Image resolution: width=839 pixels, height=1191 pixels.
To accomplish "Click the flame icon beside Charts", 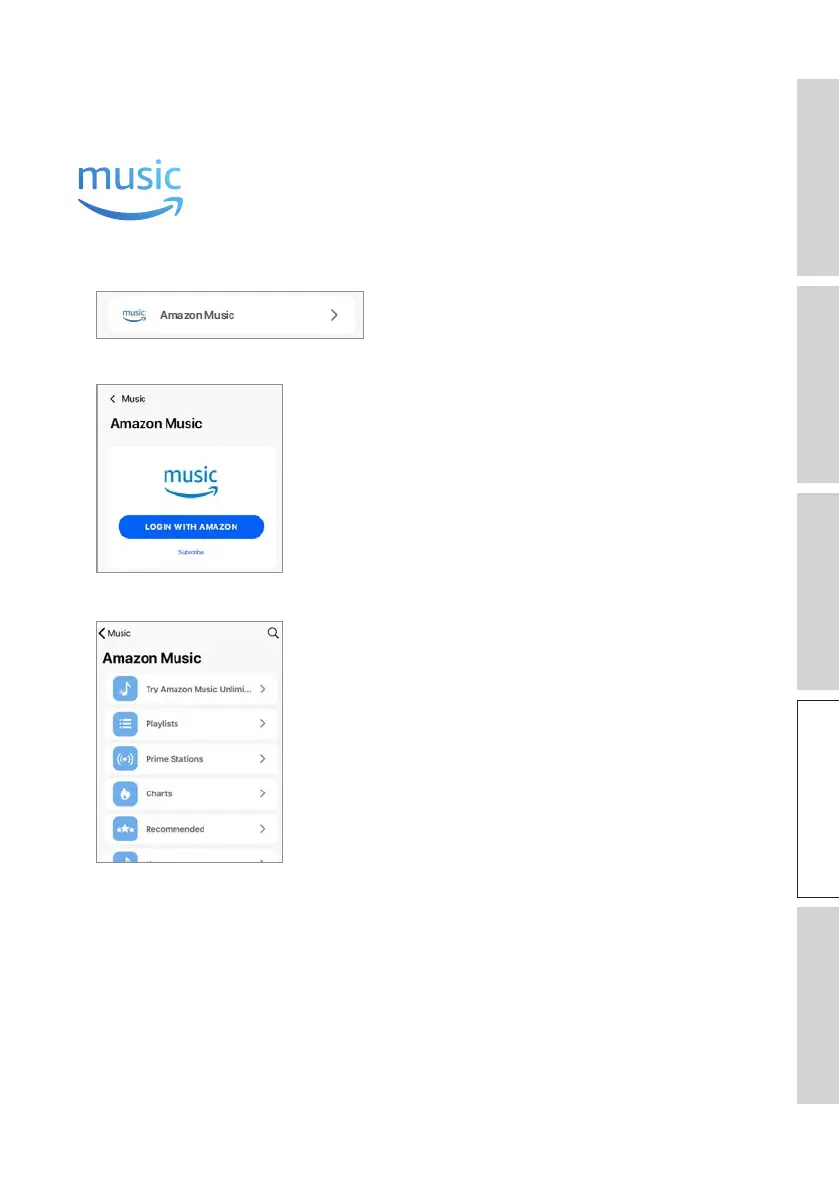I will 125,794.
